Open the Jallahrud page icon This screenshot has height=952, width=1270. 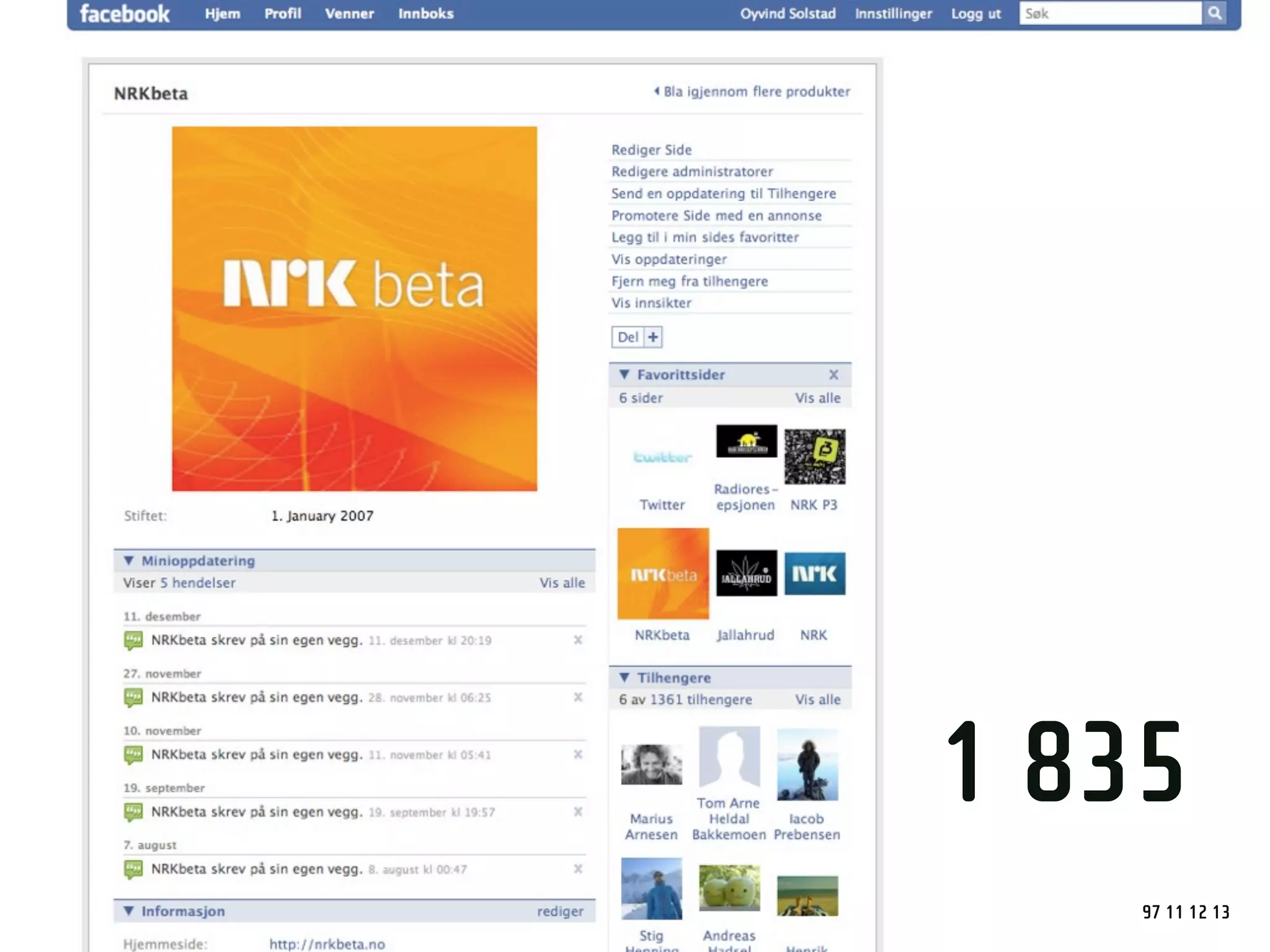tap(746, 573)
